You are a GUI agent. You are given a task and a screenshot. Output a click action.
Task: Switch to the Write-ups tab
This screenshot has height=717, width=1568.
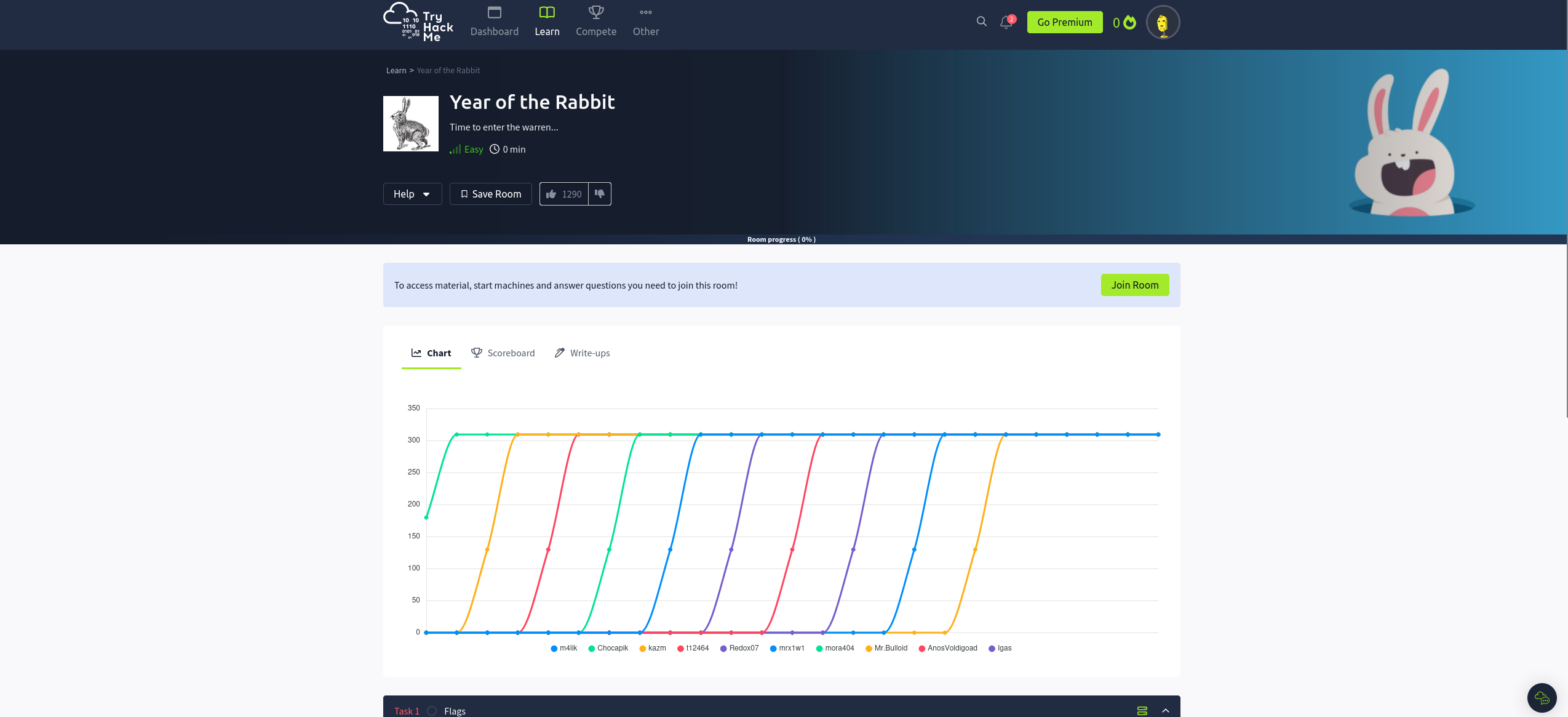[582, 353]
